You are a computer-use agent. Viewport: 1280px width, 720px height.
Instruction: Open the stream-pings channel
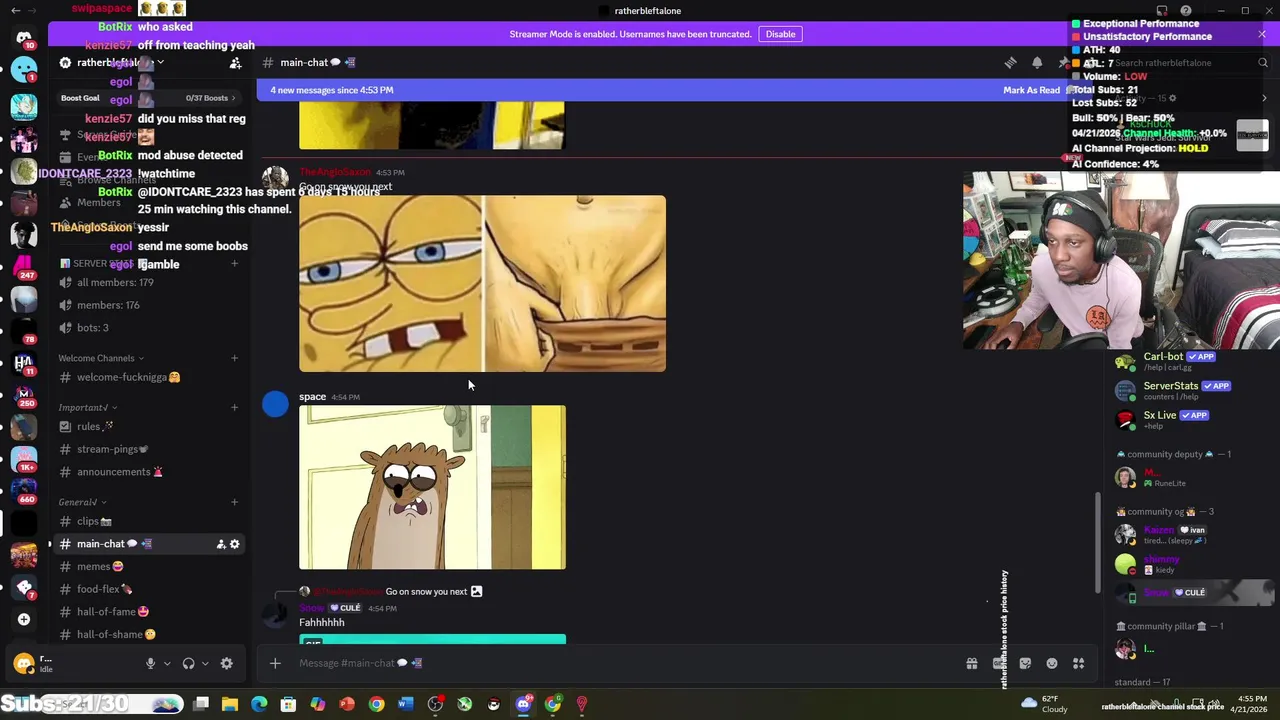click(148, 449)
